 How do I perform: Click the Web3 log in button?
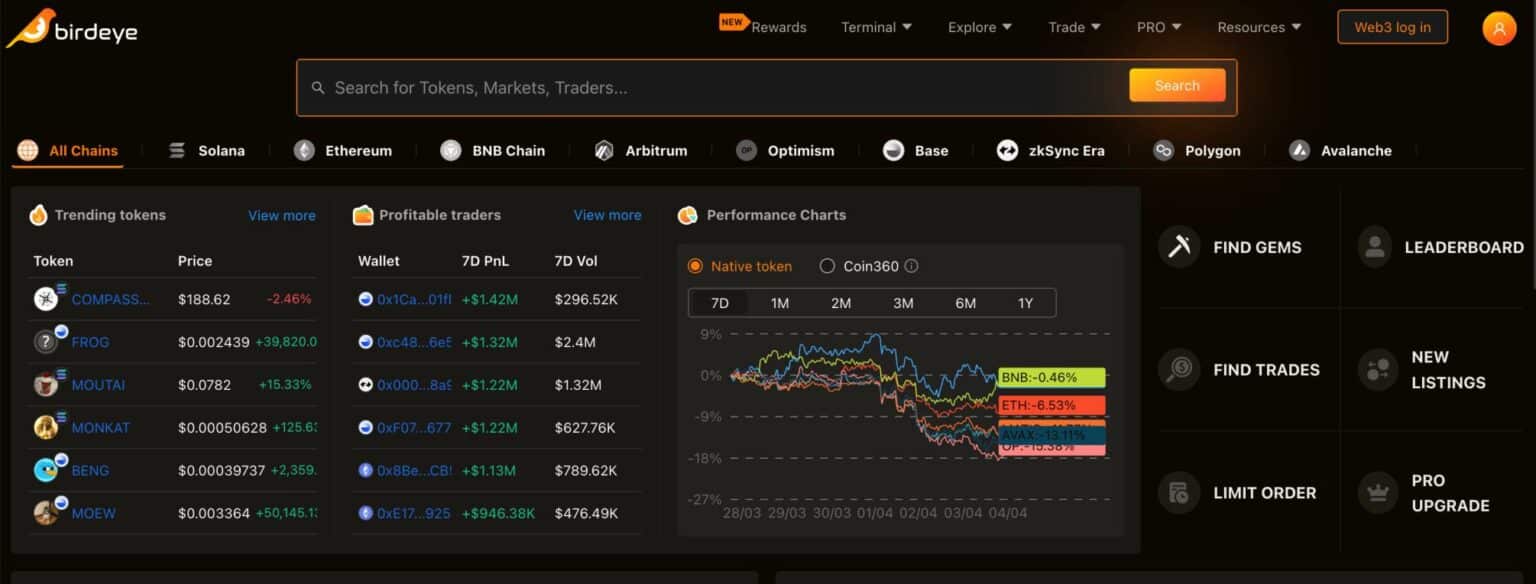click(1392, 27)
